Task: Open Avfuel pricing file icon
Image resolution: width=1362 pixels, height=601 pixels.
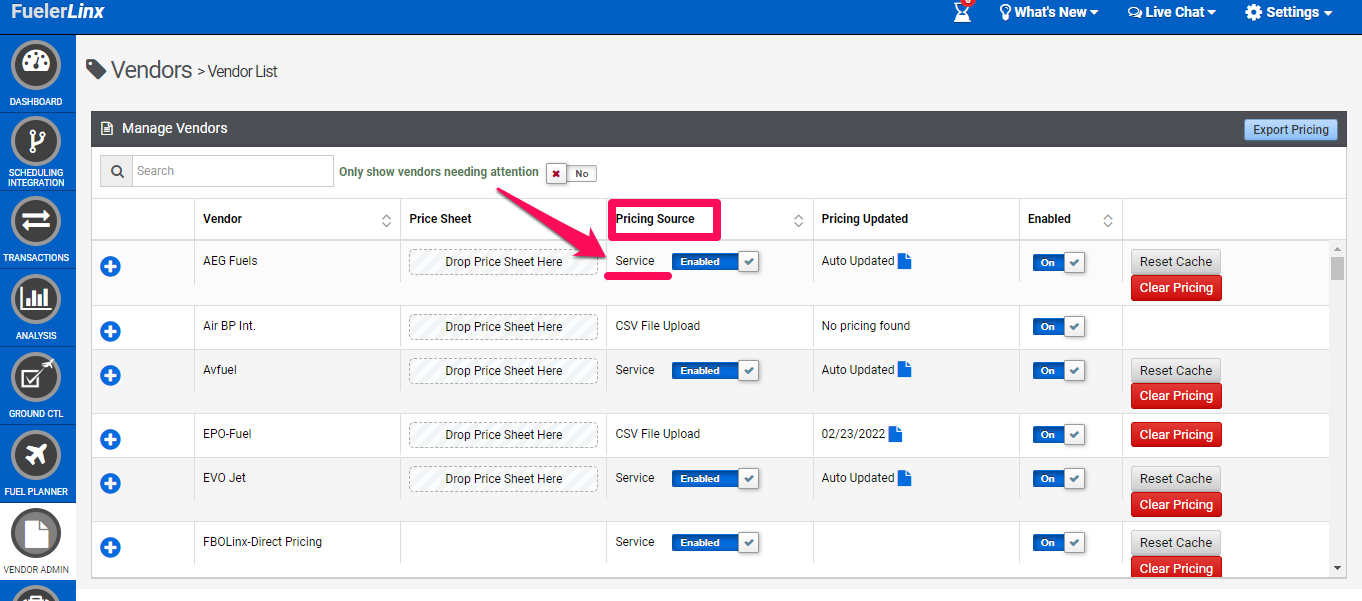Action: [905, 370]
